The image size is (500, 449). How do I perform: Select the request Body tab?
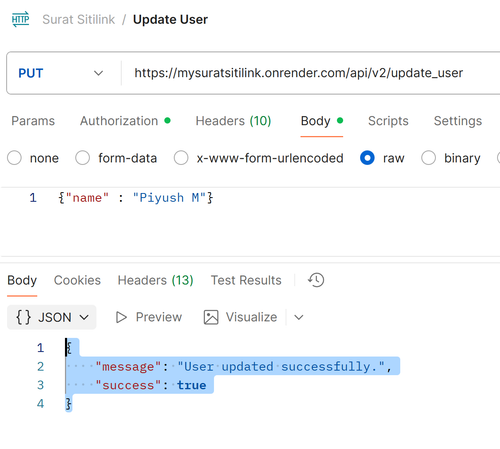(x=322, y=121)
